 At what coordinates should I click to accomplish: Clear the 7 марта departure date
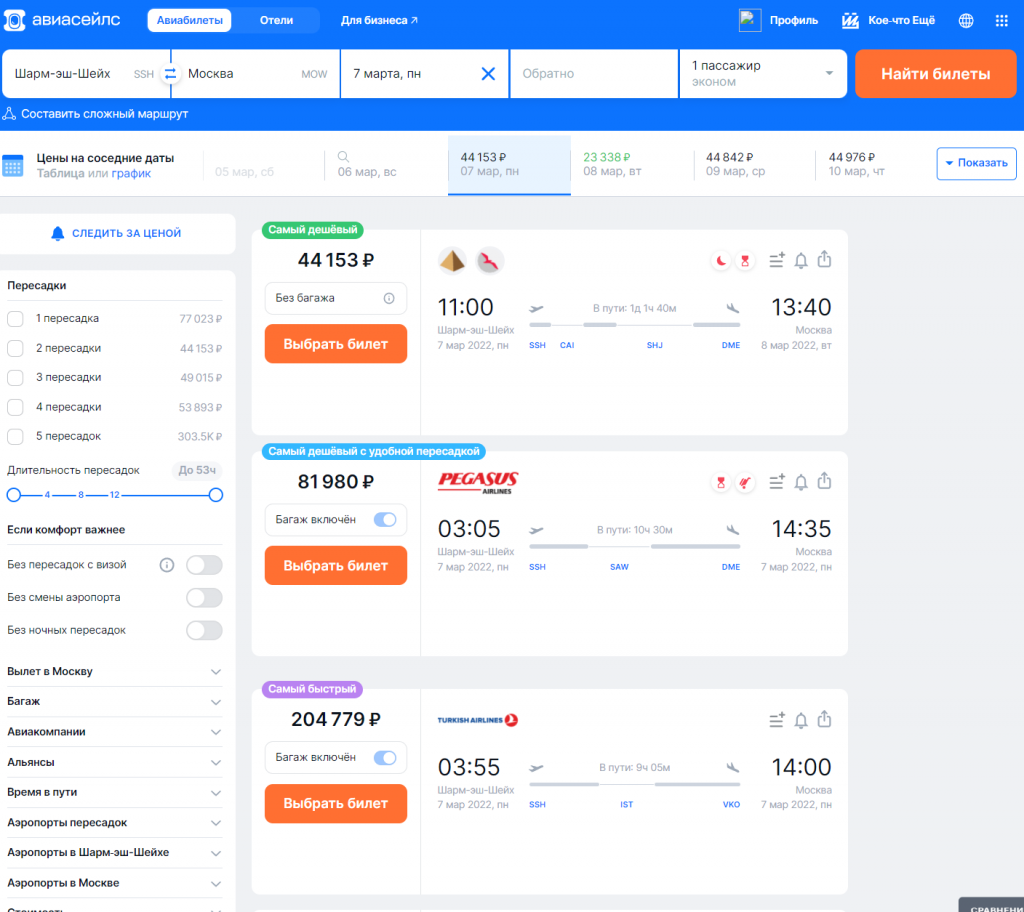coord(488,74)
